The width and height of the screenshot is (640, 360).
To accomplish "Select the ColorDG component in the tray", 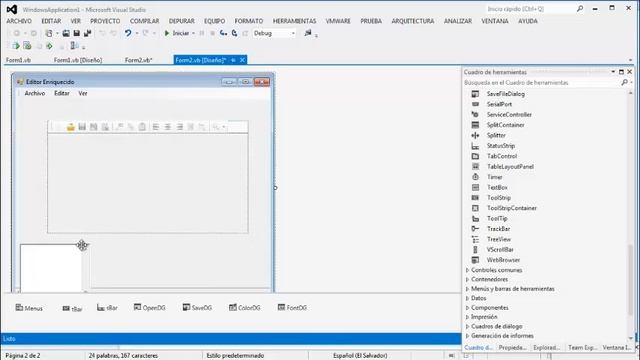I will [x=244, y=307].
